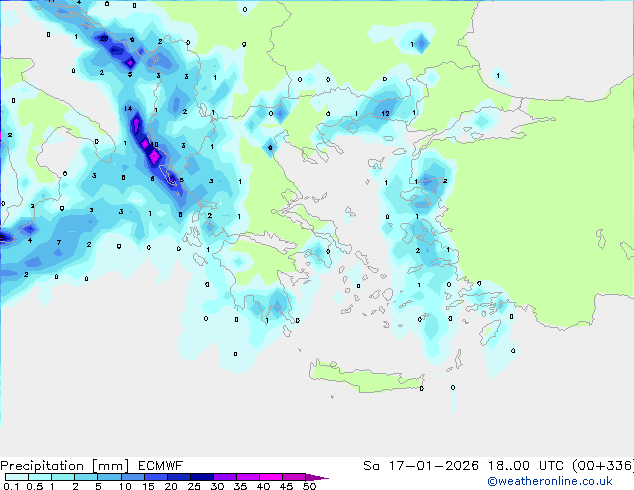The image size is (634, 490).
Task: Click the 40–45 mm magenta legend swatch
Action: tap(271, 477)
